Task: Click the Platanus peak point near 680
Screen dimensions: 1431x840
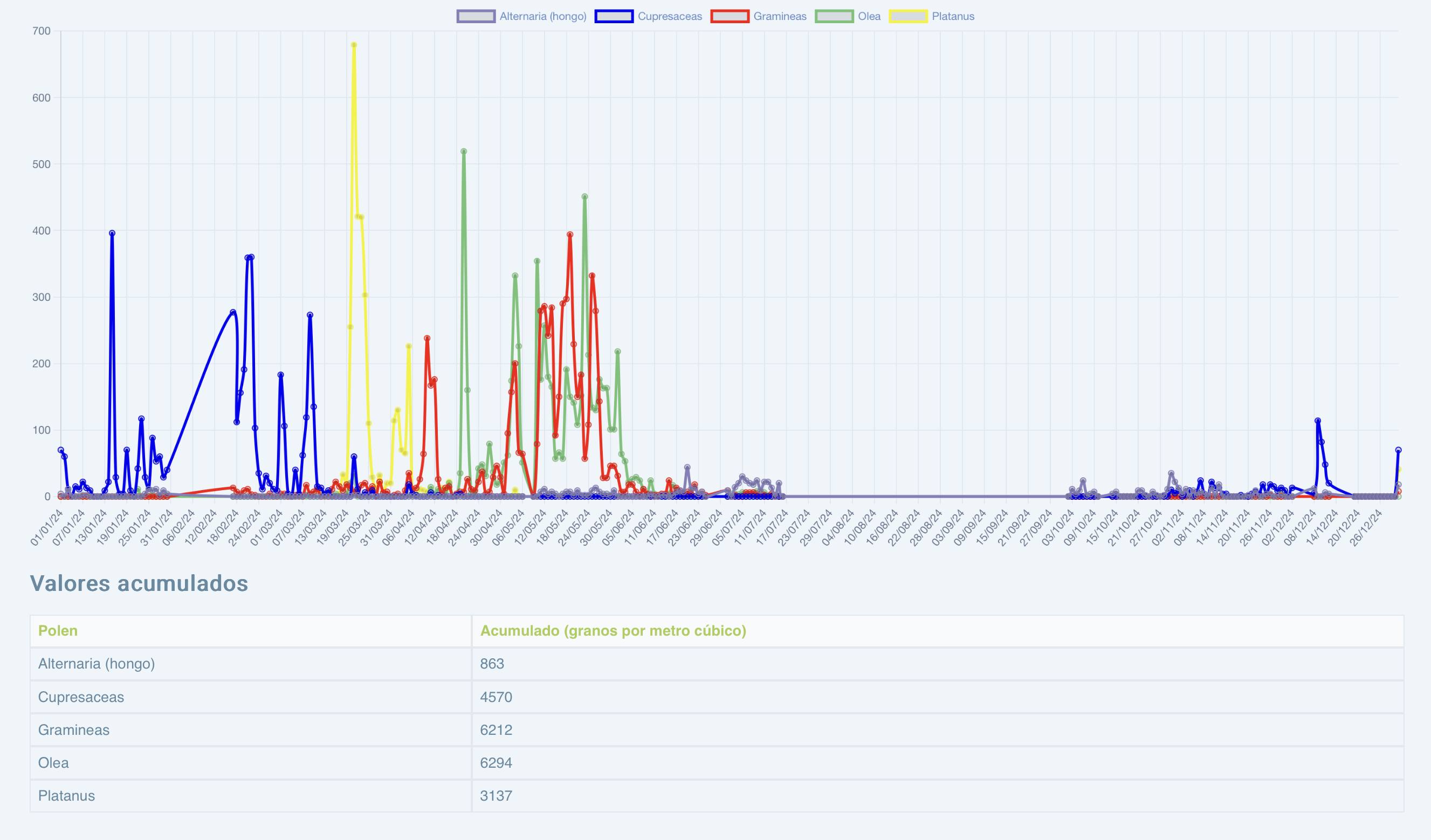Action: tap(354, 45)
